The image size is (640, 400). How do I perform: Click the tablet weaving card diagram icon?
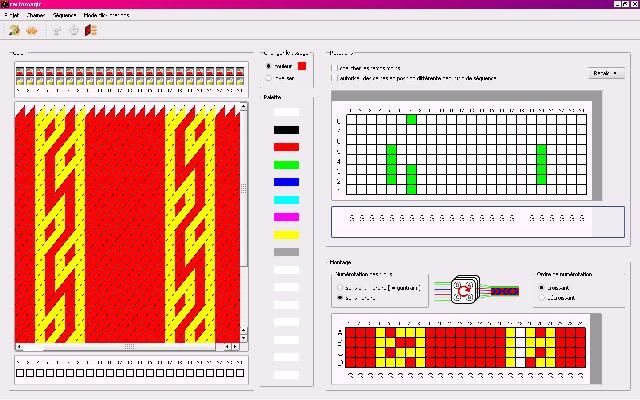[463, 290]
